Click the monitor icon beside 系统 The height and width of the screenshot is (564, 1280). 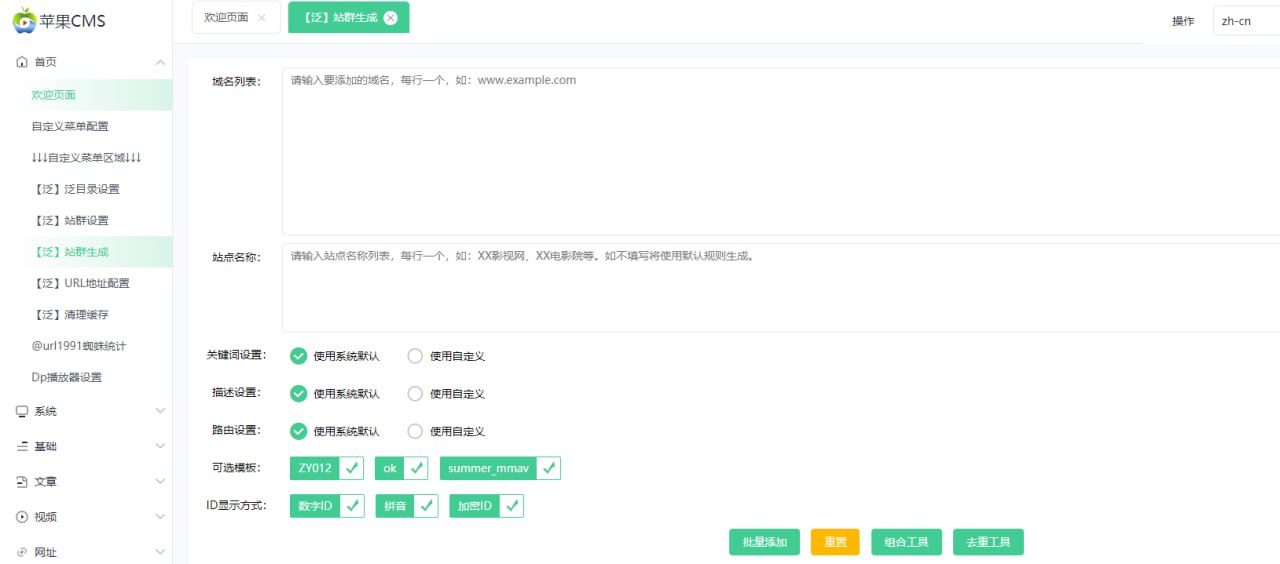tap(22, 411)
